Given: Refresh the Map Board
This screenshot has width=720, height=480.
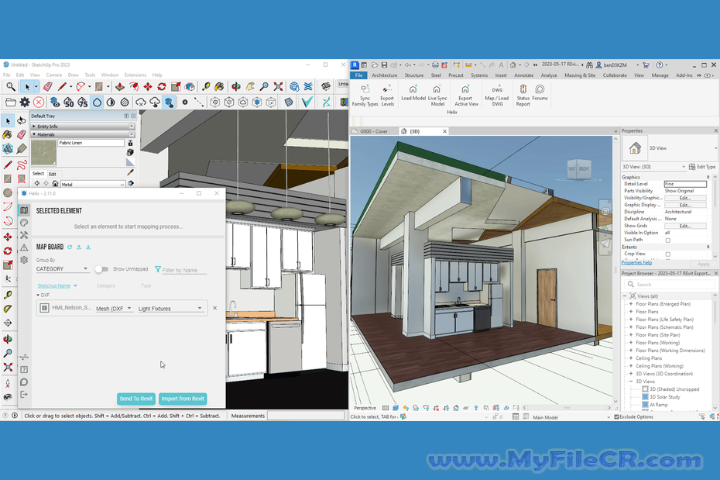Looking at the screenshot, I should [x=70, y=247].
